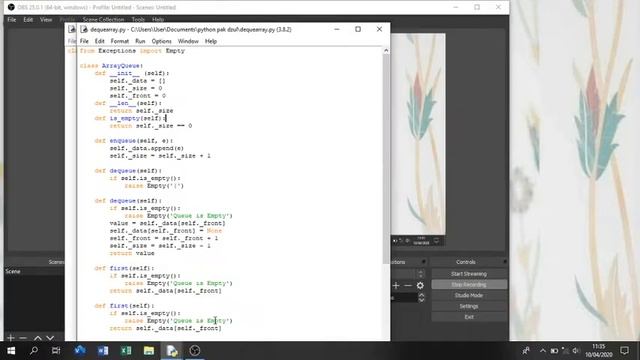Click the 'return value' line in the code
The width and height of the screenshot is (640, 360).
tap(132, 253)
